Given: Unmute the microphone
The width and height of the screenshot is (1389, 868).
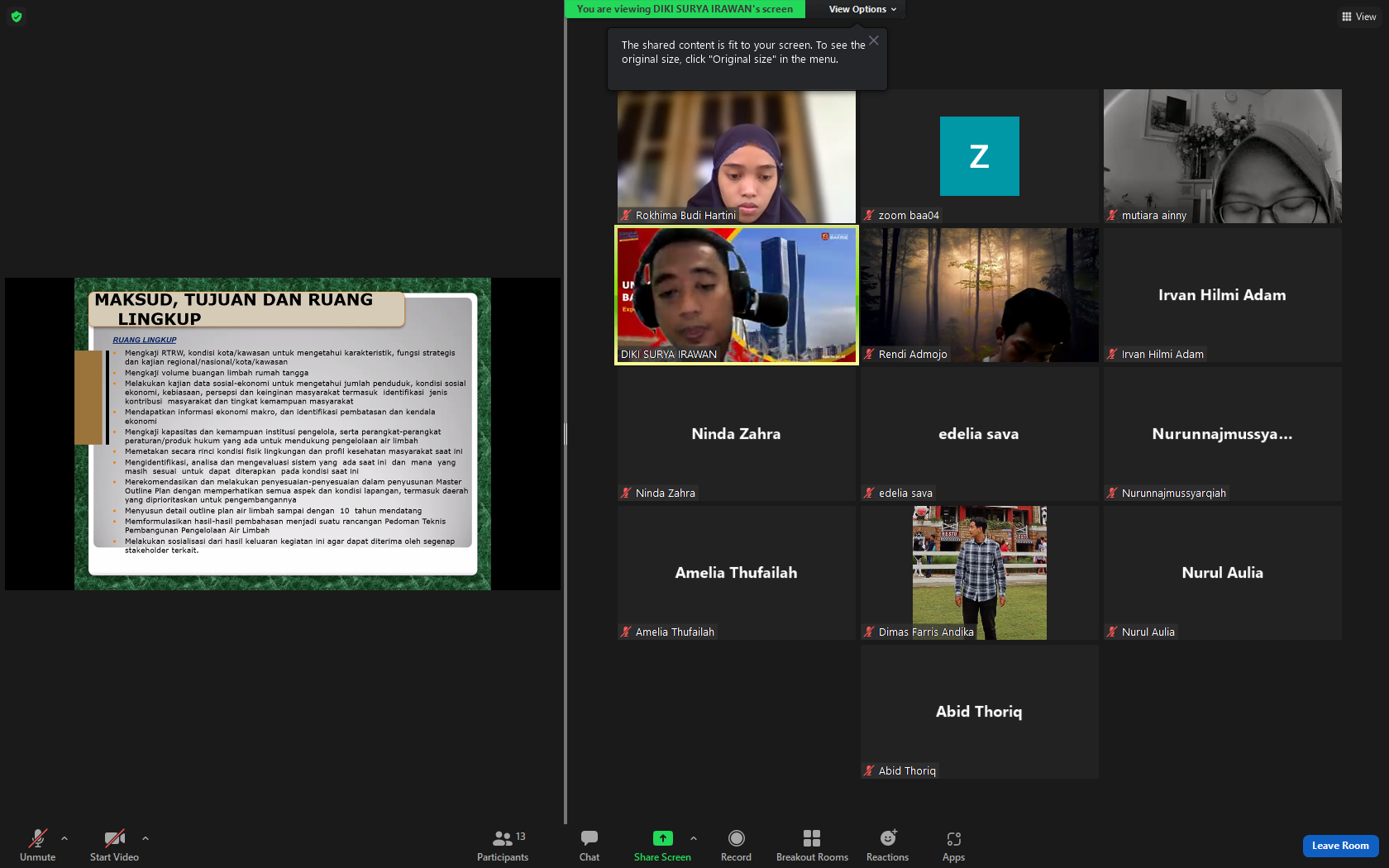Looking at the screenshot, I should click(38, 846).
